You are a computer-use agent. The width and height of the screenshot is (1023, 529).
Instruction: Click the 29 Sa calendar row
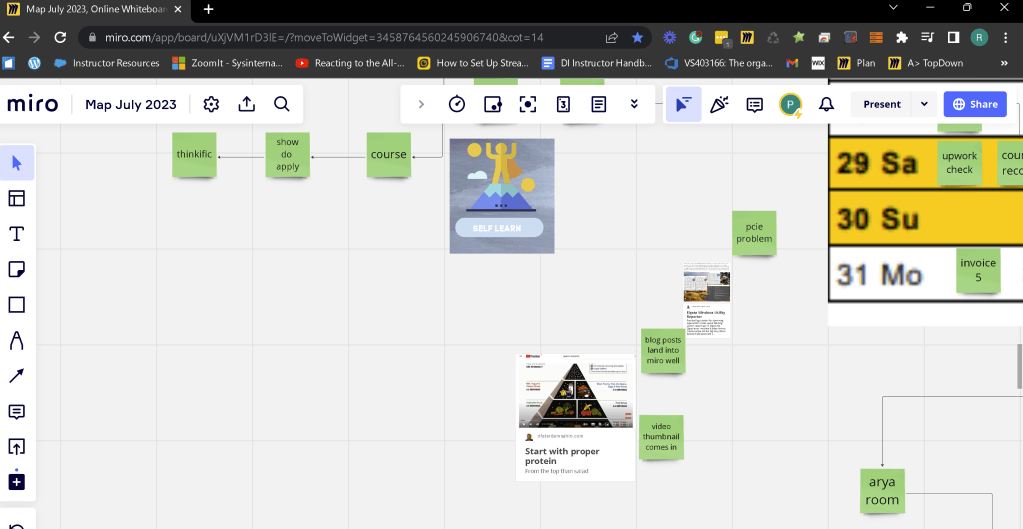pos(925,163)
